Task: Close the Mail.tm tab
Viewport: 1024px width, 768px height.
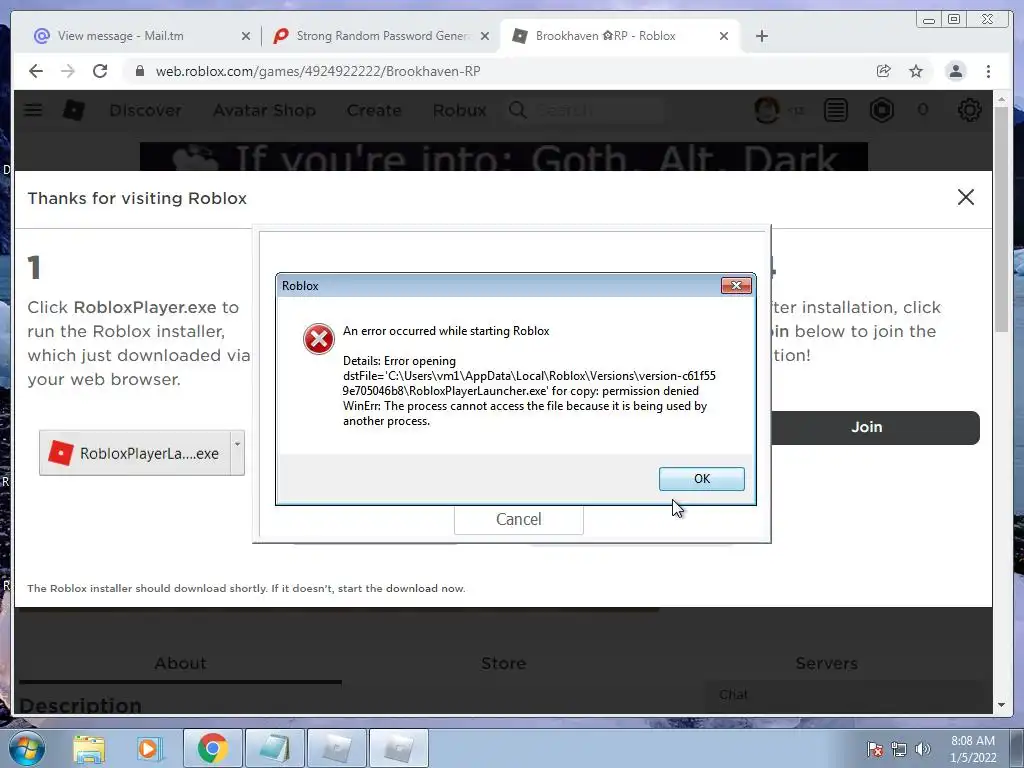Action: (246, 36)
